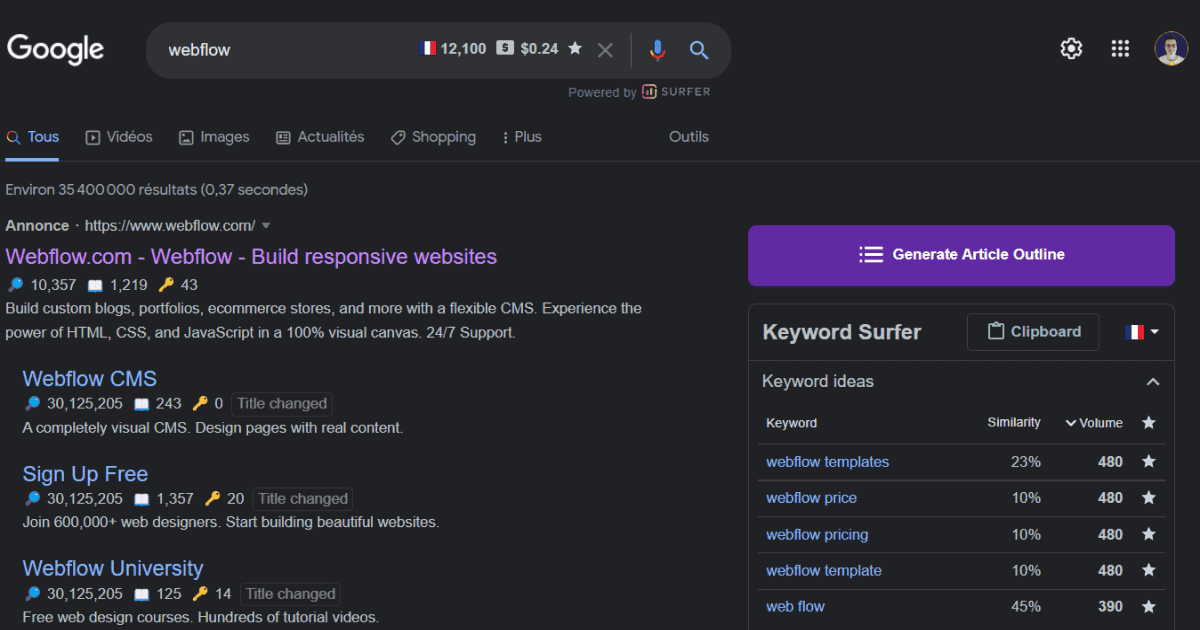This screenshot has height=630, width=1200.
Task: Switch to the Vidéos tab
Action: tap(119, 137)
